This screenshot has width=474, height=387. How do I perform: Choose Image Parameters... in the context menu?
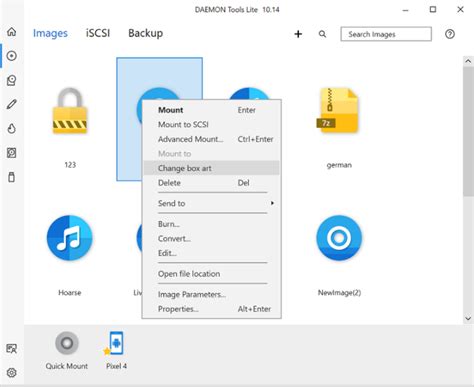click(x=211, y=294)
